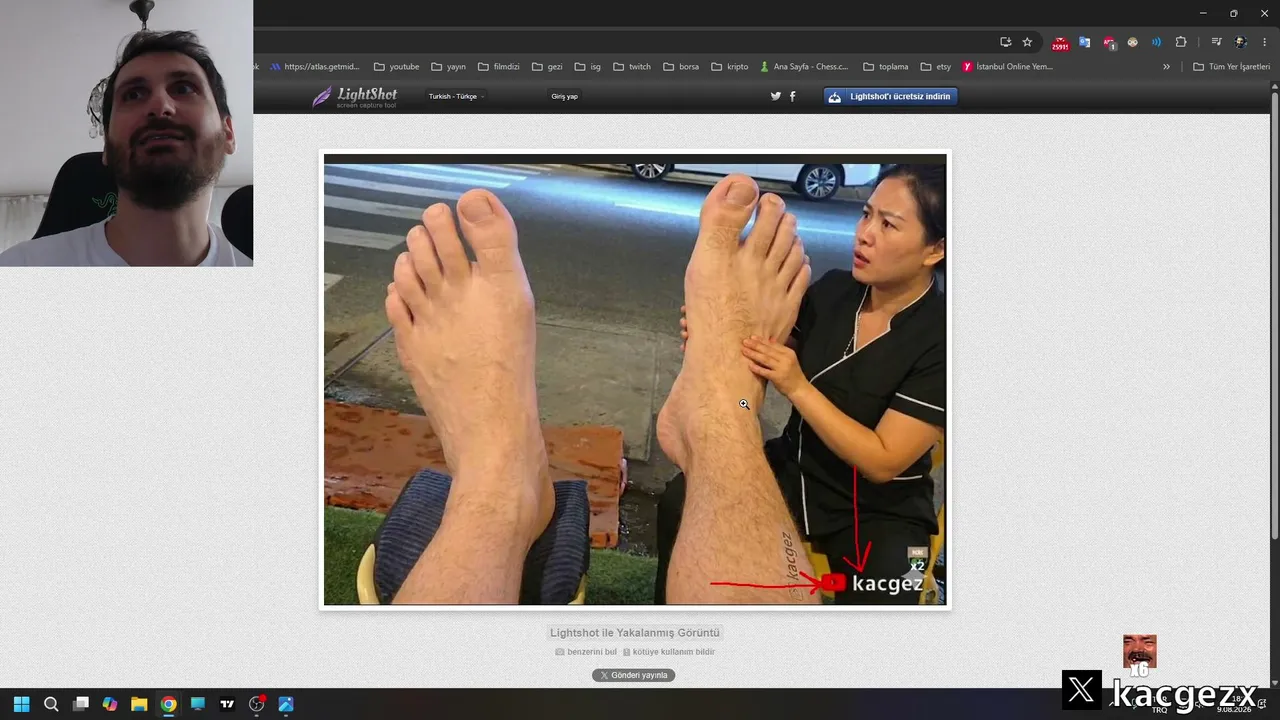Open the LightShot Facebook page icon

click(793, 96)
